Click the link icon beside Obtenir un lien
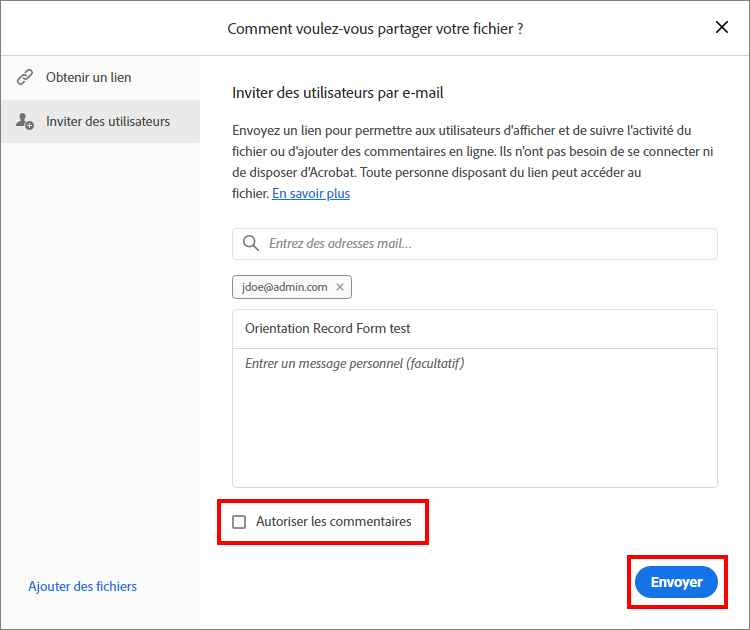The image size is (750, 630). coord(25,78)
